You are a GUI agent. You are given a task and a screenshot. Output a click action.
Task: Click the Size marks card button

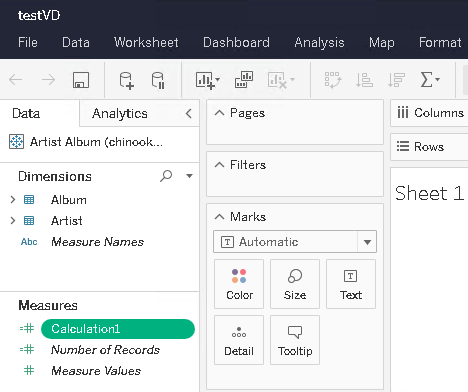[x=295, y=284]
